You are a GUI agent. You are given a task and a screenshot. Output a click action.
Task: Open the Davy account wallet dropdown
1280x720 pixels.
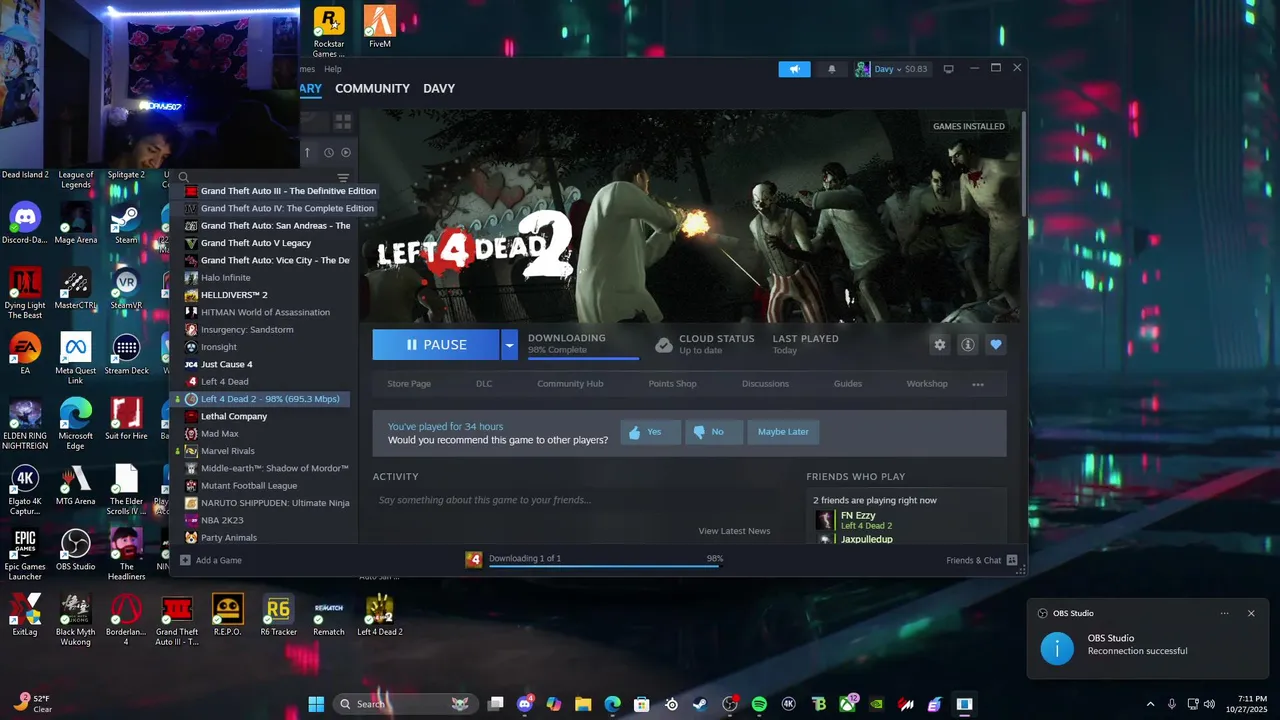891,69
